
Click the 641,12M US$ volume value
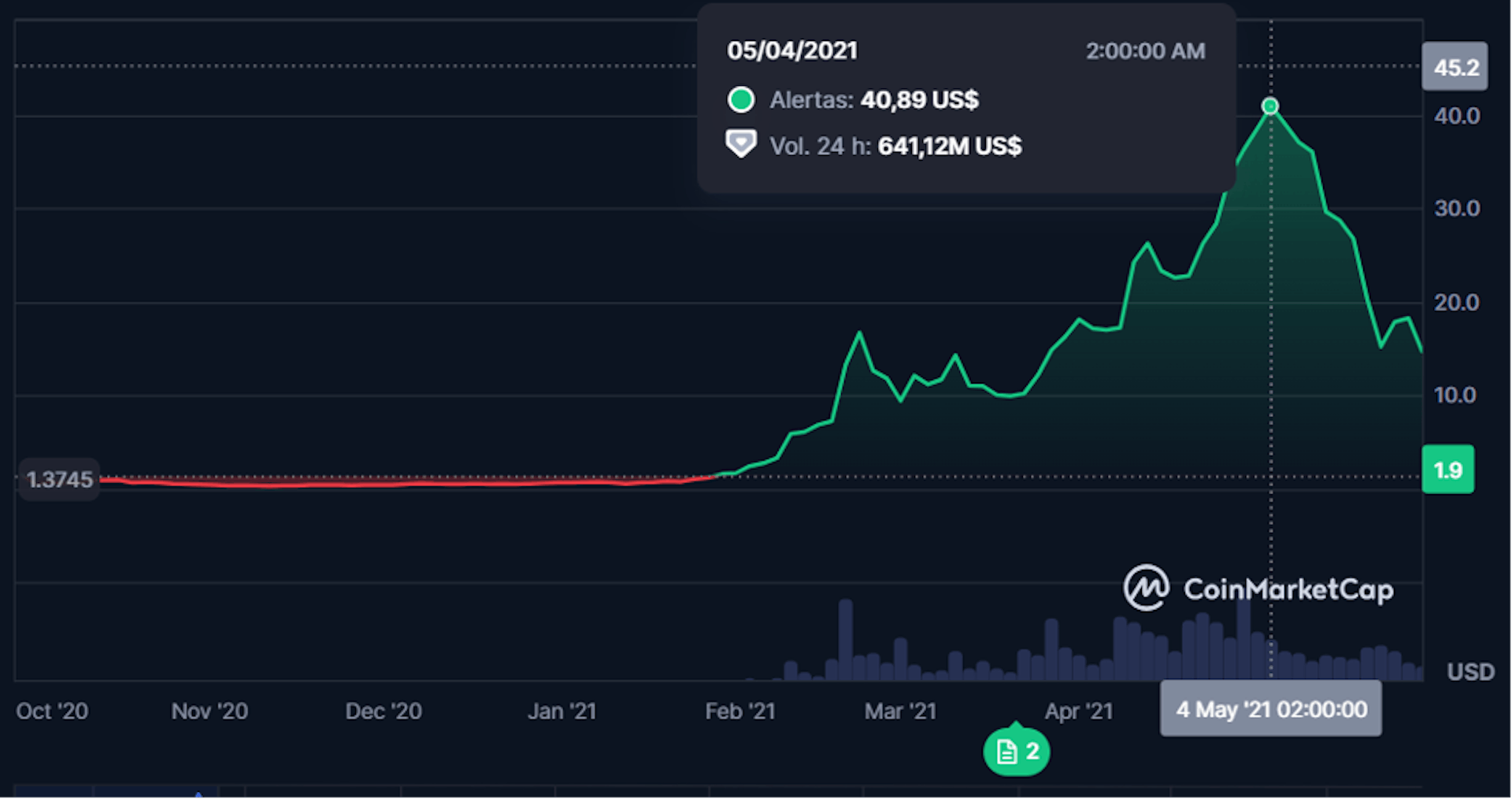coord(949,146)
